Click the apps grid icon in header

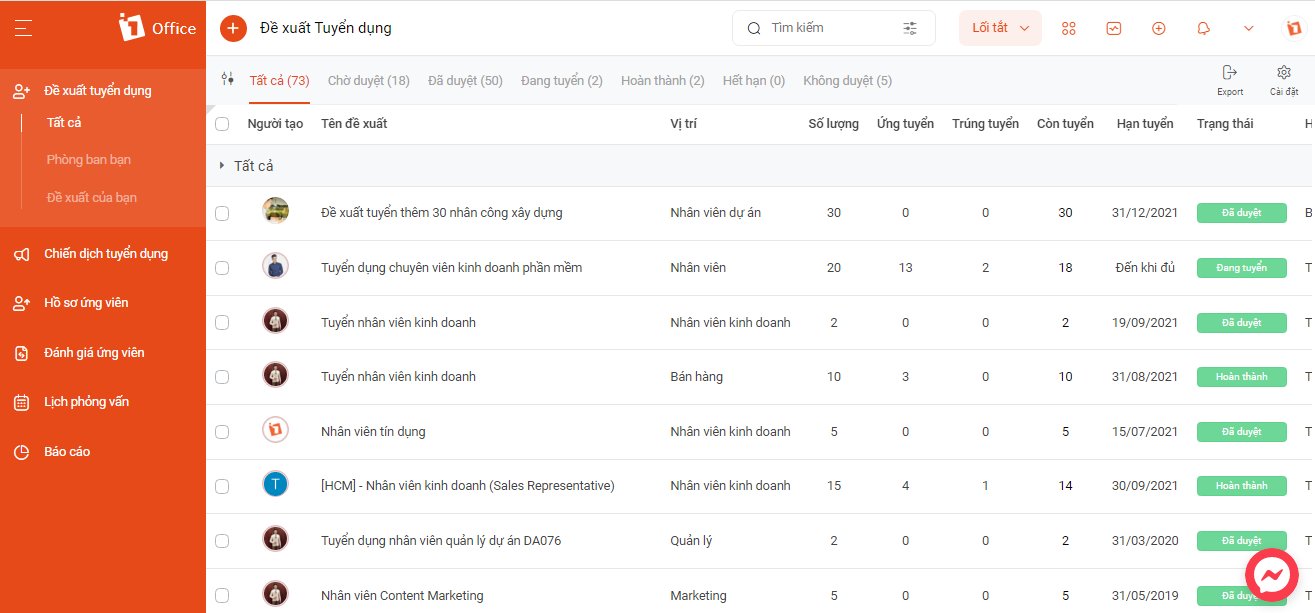pyautogui.click(x=1069, y=28)
